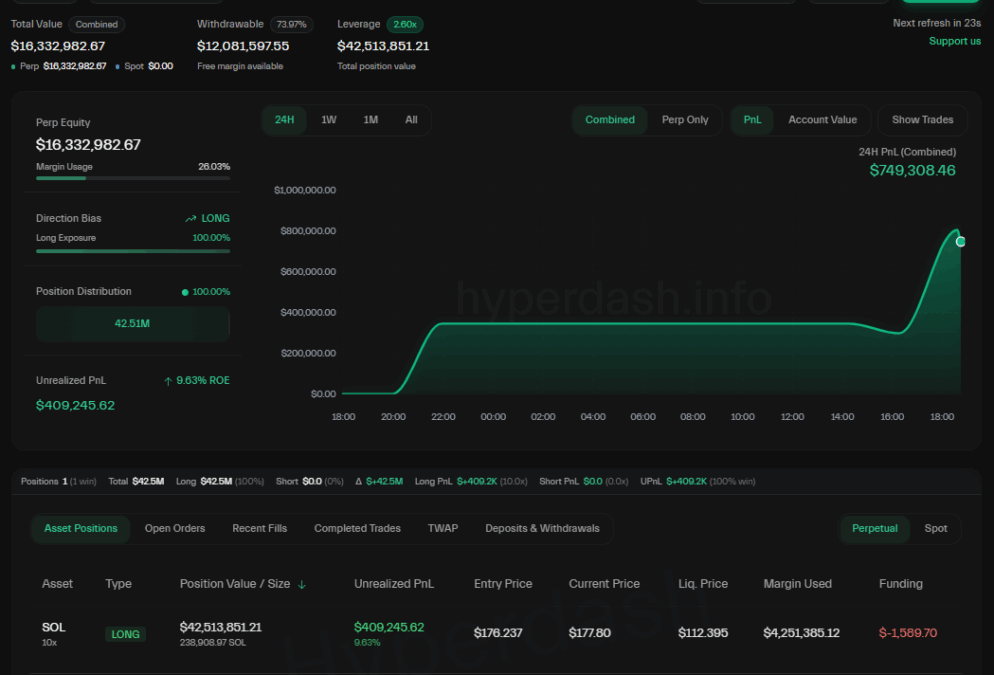Click the up arrow beside 9.63% ROE
Viewport: 994px width, 675px height.
pos(168,381)
